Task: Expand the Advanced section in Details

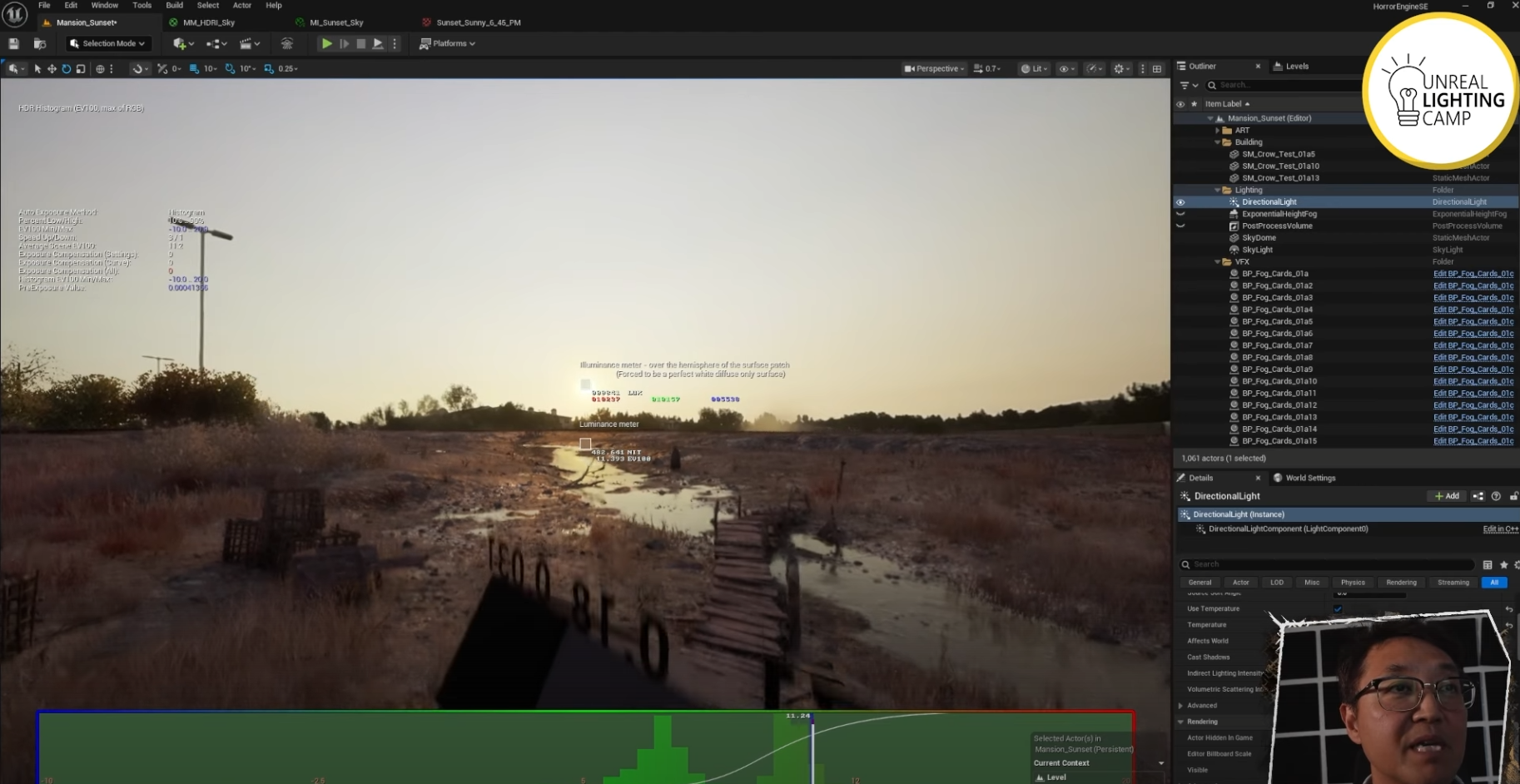Action: tap(1180, 706)
